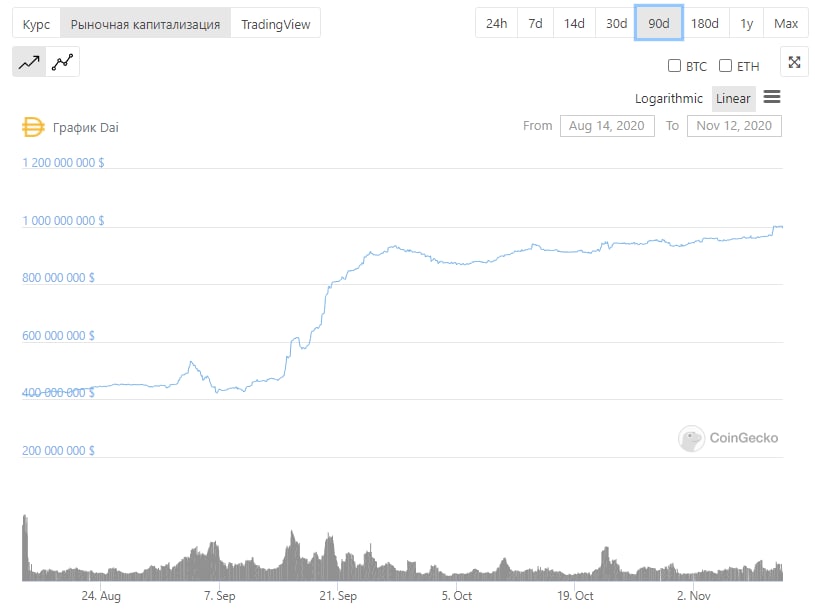The image size is (815, 610).
Task: Click the 200 000 000 $ axis label
Action: [x=58, y=450]
